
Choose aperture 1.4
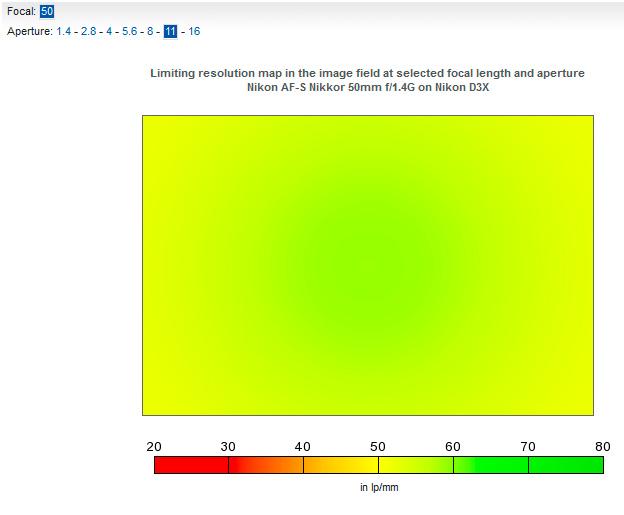(64, 31)
